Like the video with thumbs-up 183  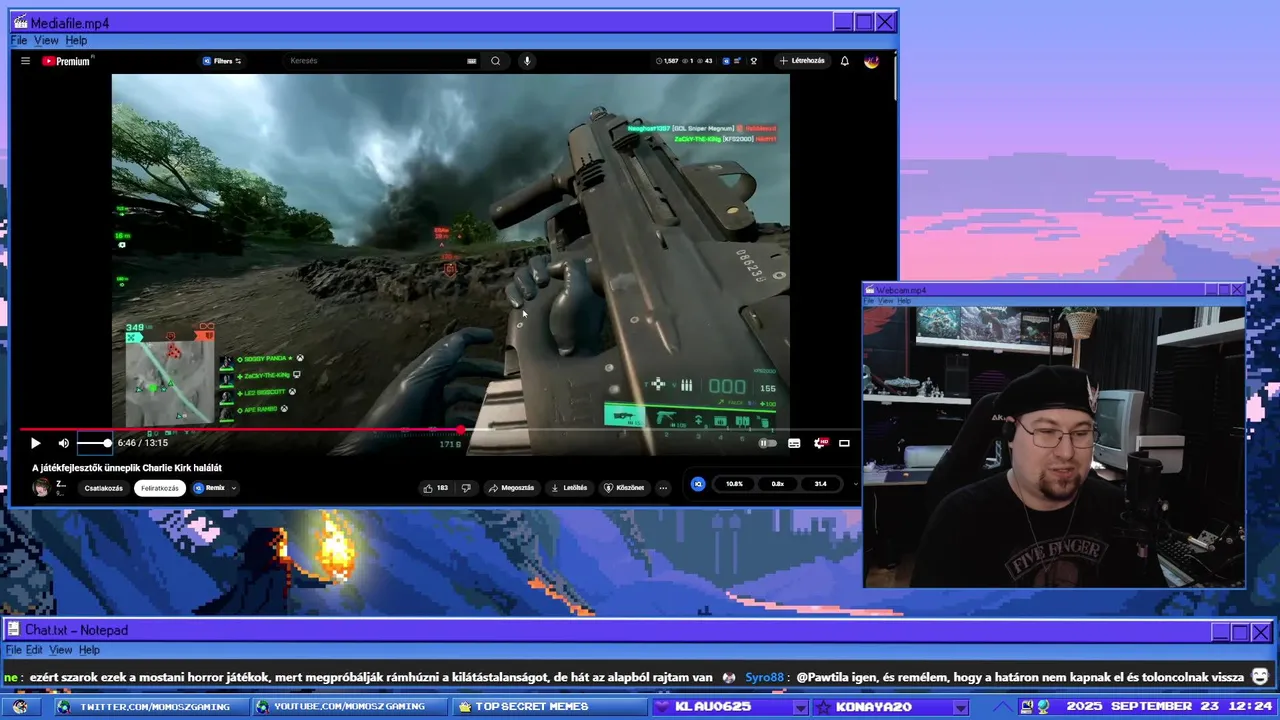(x=435, y=488)
